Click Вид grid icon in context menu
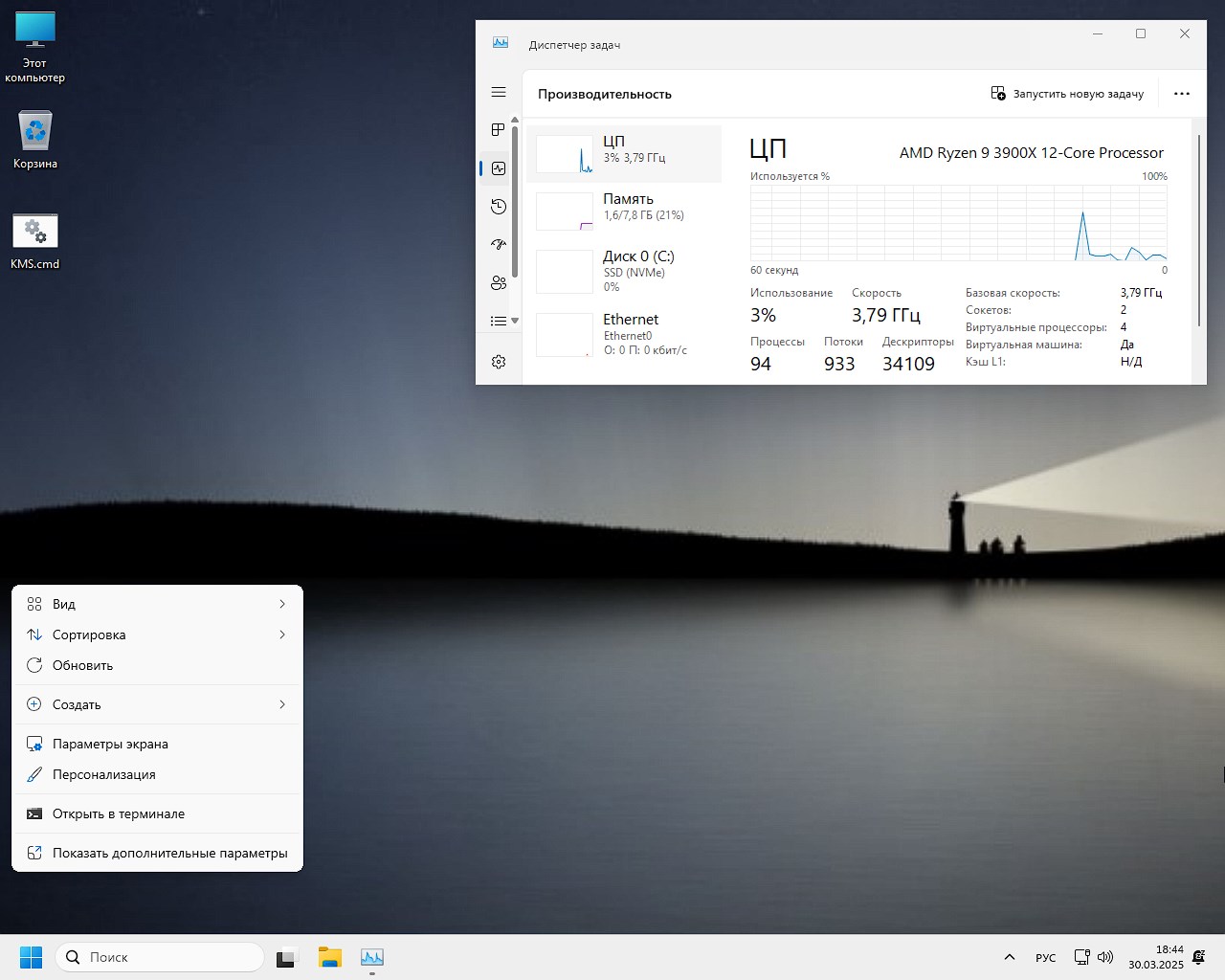 click(x=34, y=604)
